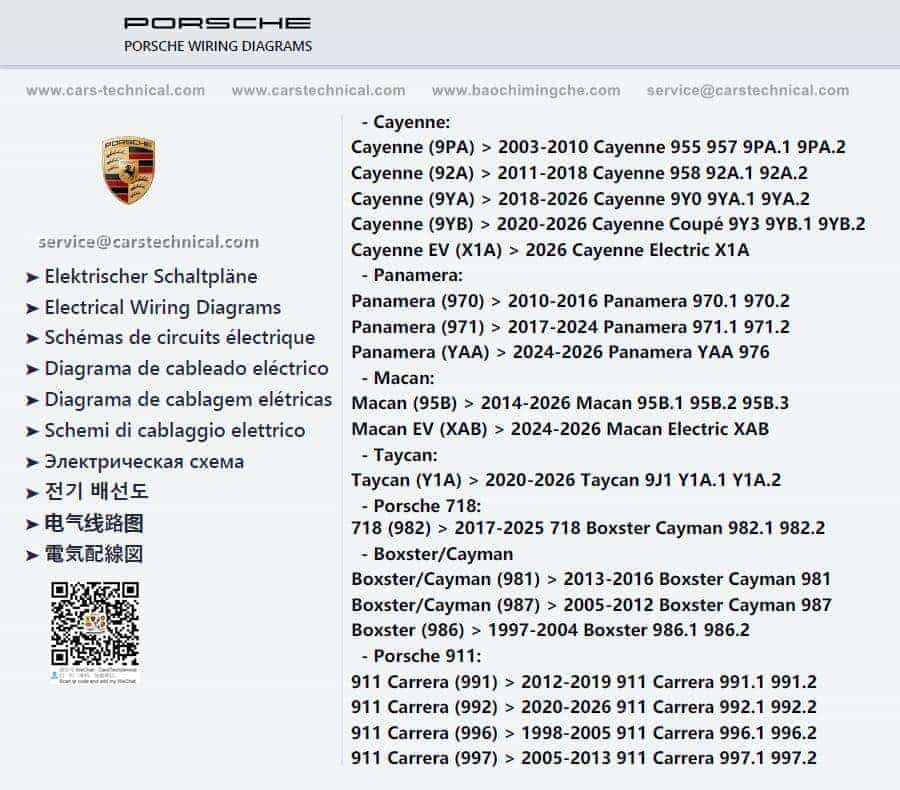Click the WeChat QR code image

click(x=95, y=632)
